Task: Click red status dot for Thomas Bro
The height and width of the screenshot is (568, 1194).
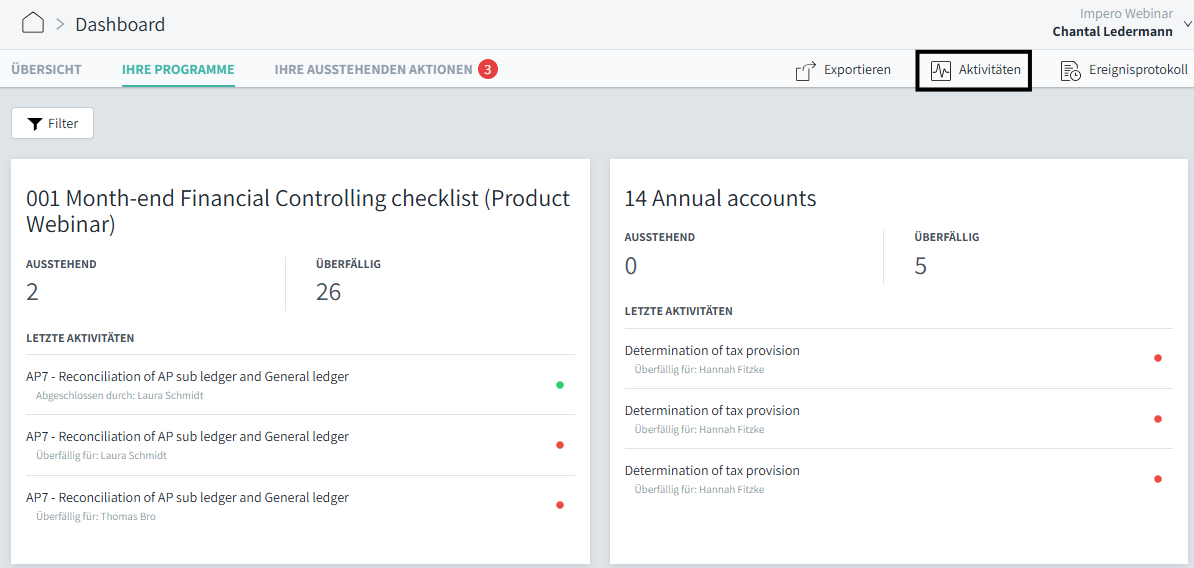Action: coord(560,505)
